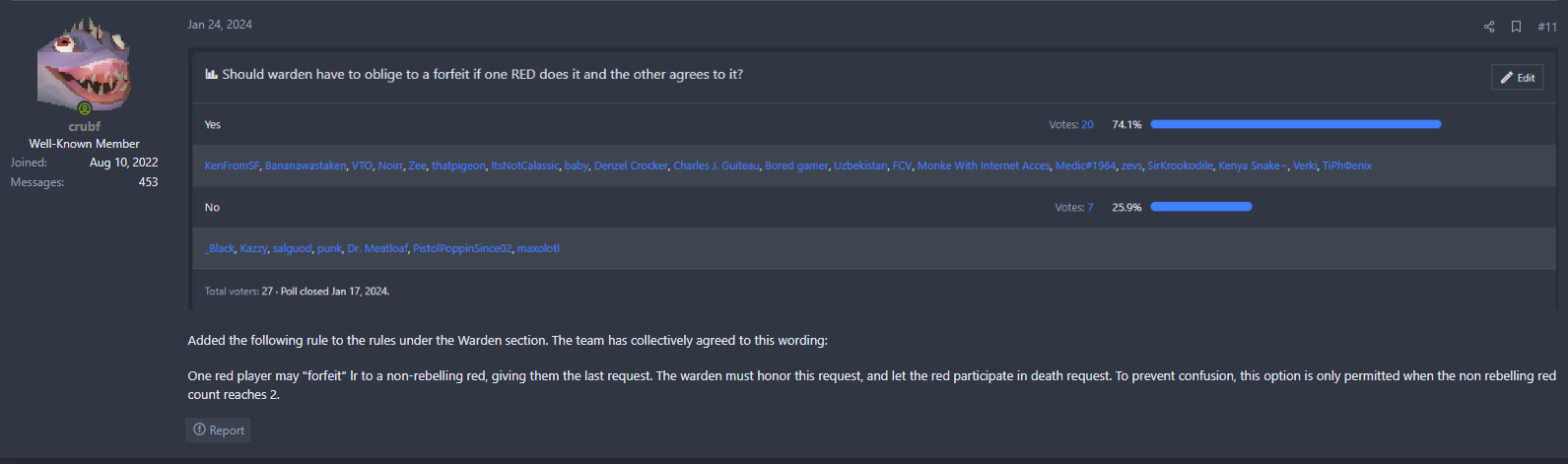Image resolution: width=1568 pixels, height=464 pixels.
Task: Open post number #11 permalink
Action: [x=1547, y=27]
